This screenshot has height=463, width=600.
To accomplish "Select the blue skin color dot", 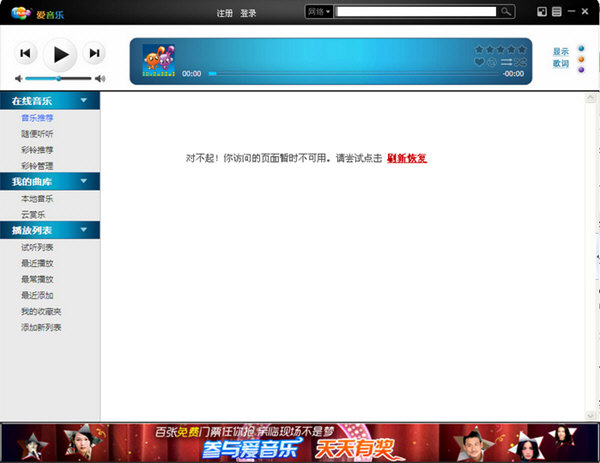I will click(x=581, y=47).
